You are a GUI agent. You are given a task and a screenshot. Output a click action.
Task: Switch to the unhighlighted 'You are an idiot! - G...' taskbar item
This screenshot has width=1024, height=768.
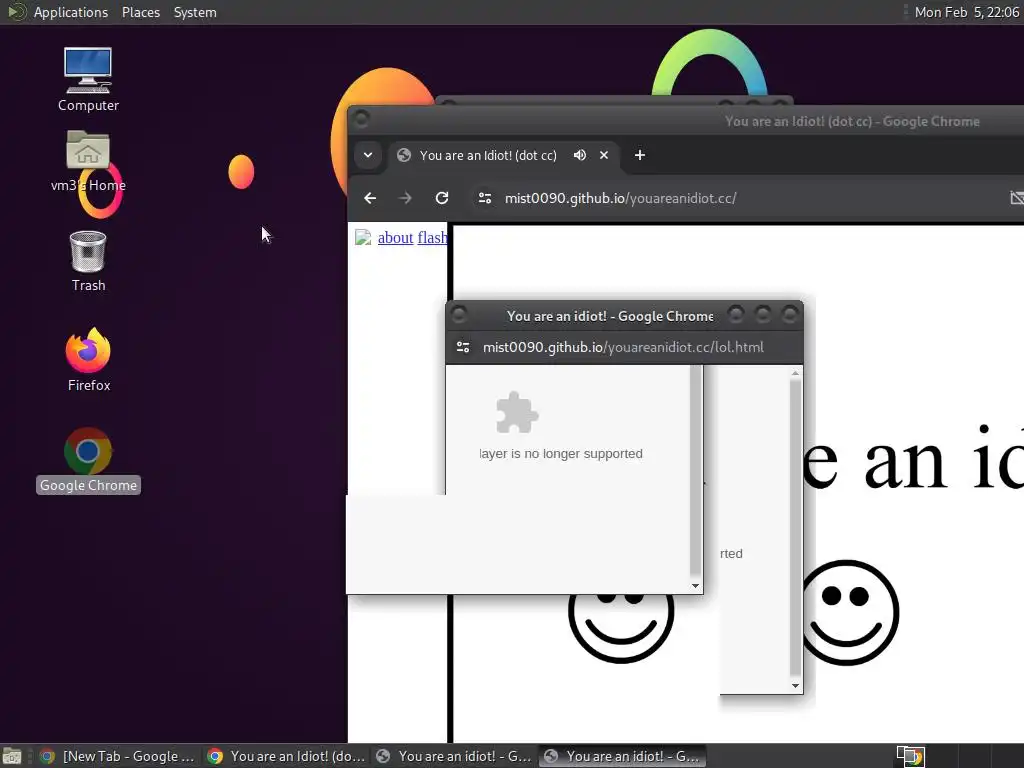pos(455,756)
